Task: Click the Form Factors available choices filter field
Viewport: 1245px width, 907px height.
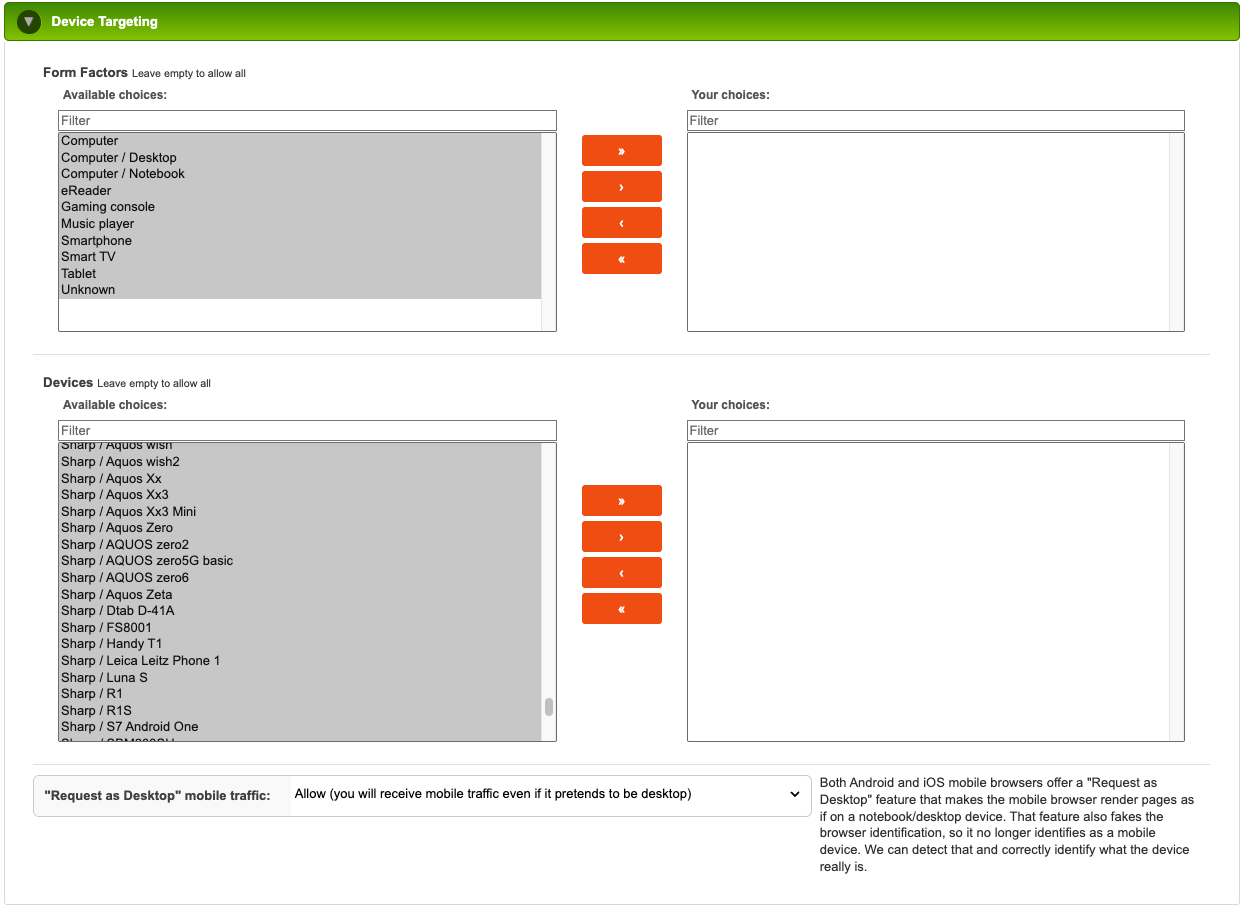Action: coord(306,120)
